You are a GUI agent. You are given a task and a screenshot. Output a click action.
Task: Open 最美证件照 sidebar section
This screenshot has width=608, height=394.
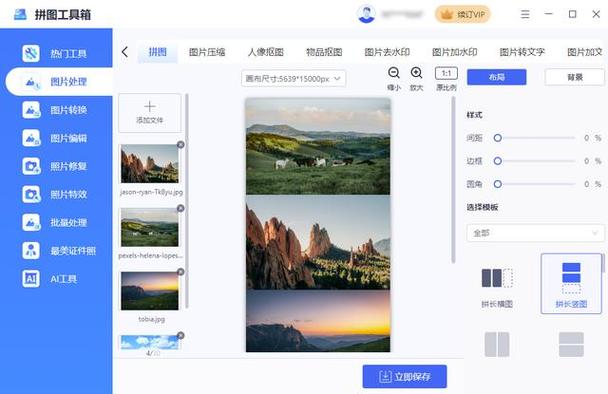tap(58, 251)
